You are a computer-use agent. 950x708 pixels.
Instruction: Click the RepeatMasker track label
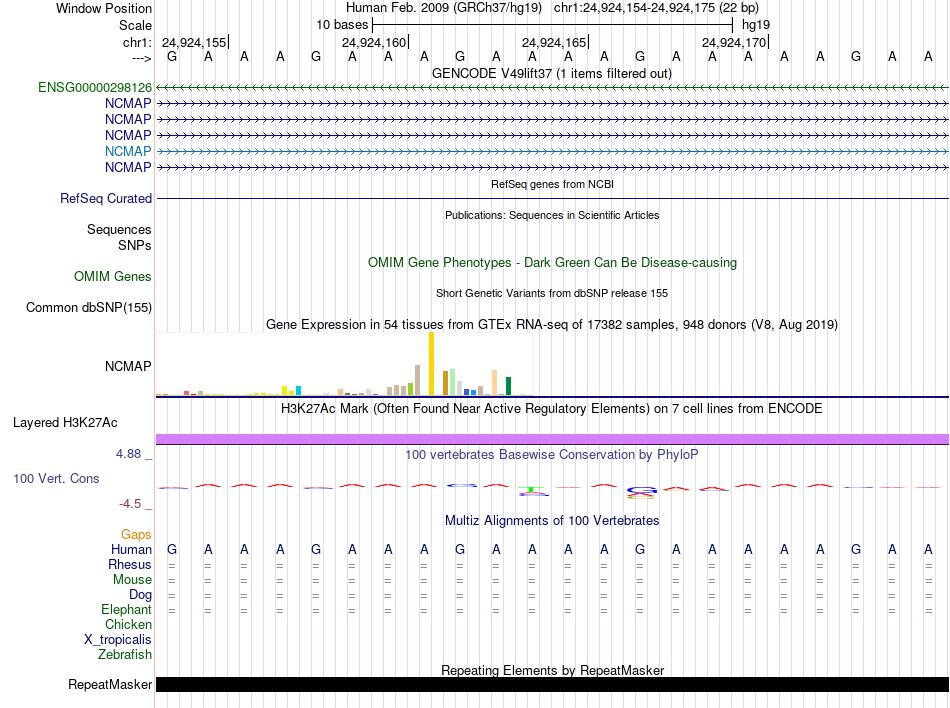coord(110,685)
